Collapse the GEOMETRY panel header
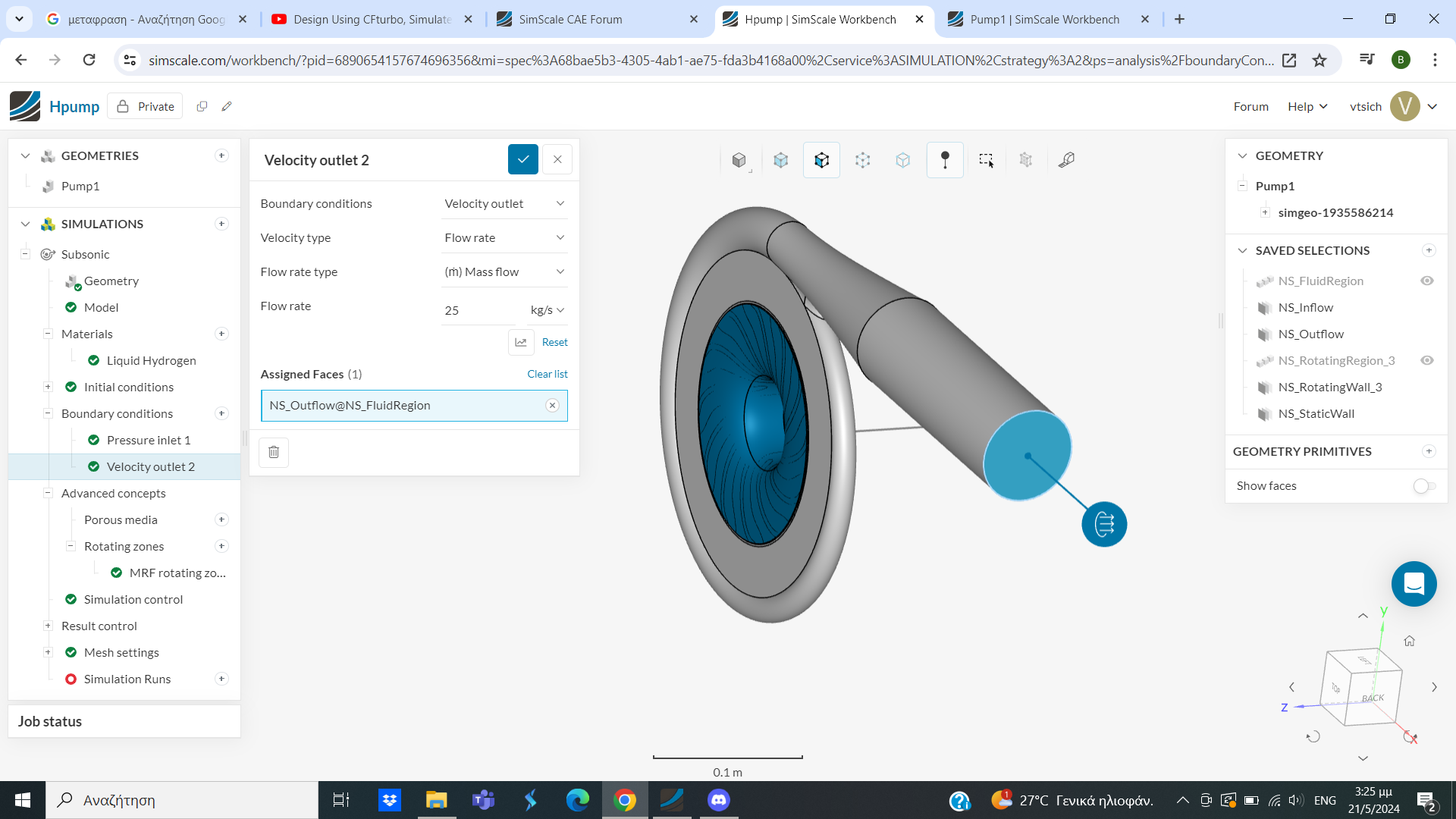 (x=1242, y=155)
